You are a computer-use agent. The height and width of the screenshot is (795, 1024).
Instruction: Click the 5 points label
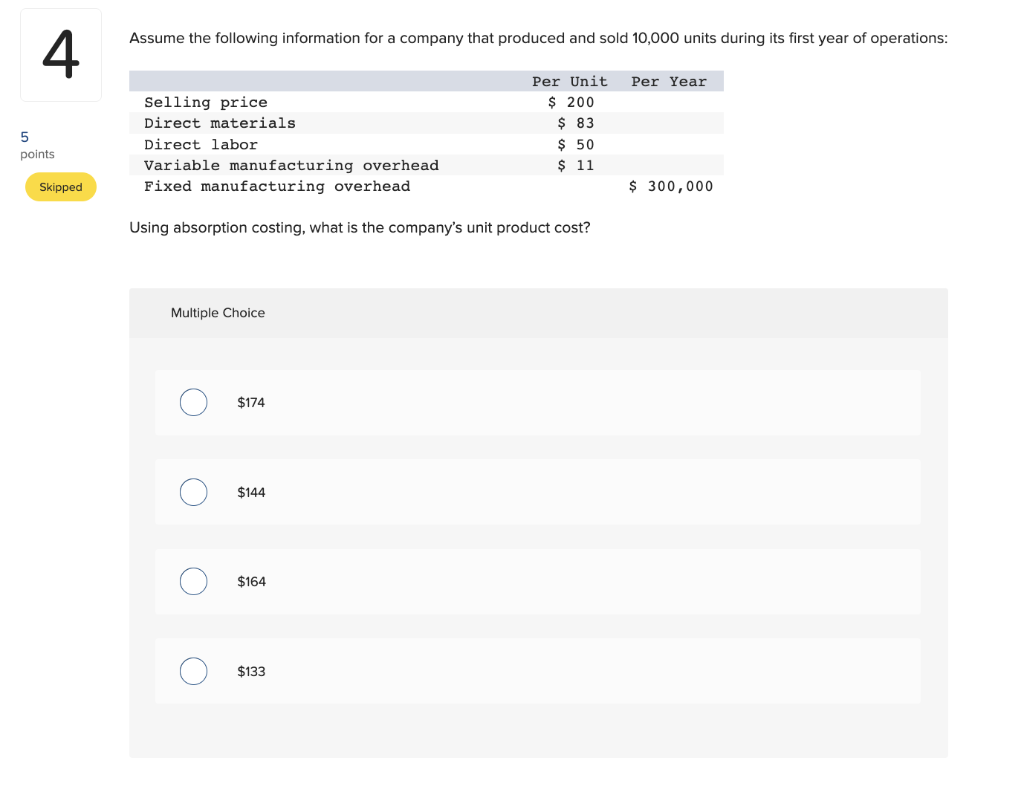[37, 145]
